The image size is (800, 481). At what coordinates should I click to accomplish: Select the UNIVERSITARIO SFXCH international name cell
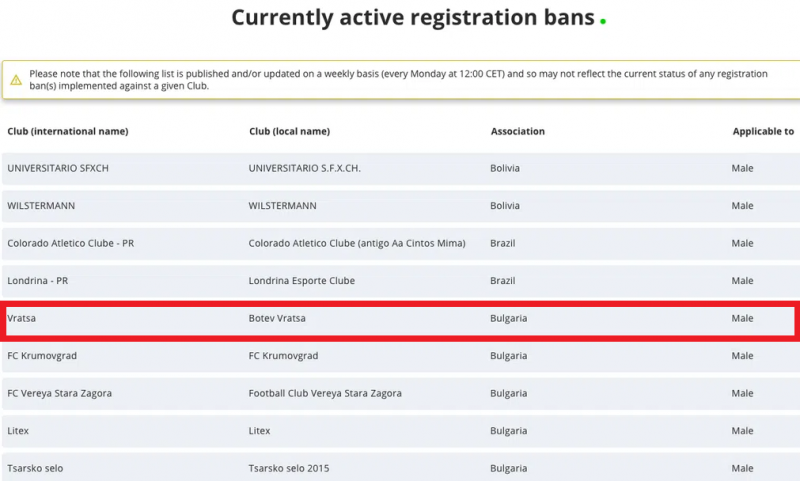pos(58,168)
